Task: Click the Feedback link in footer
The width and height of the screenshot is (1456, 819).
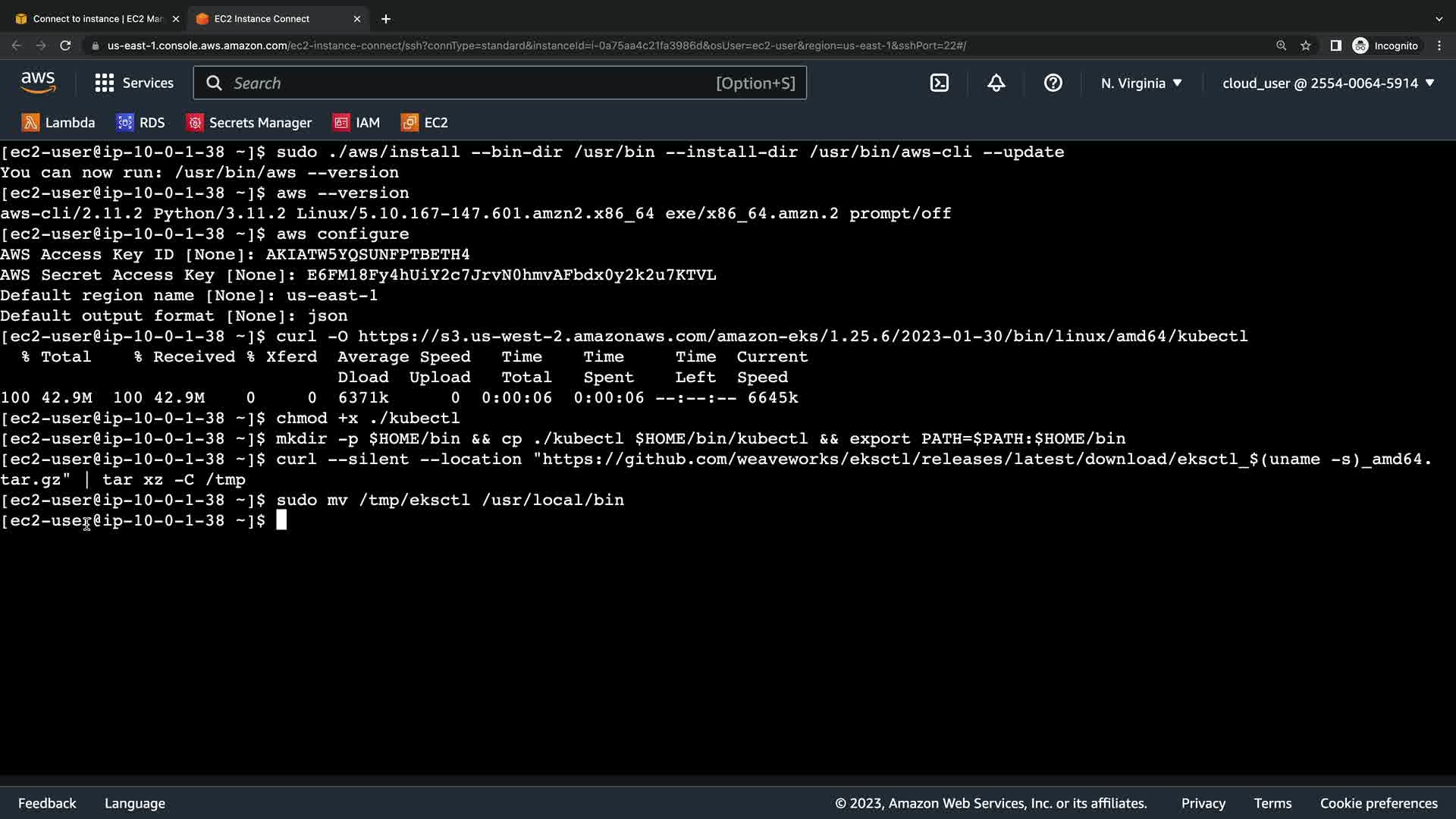Action: point(47,803)
